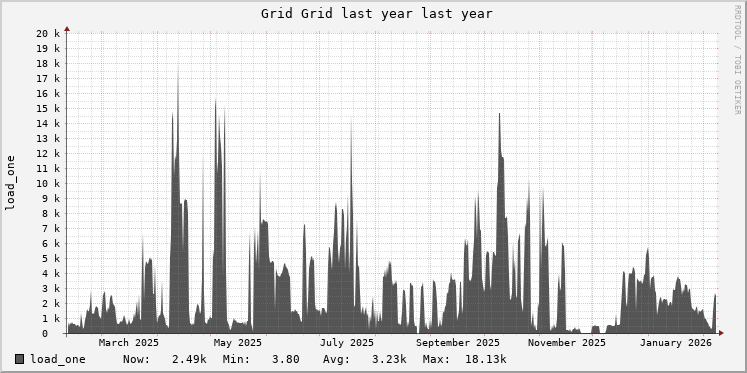Click the Now value '2.49k'
Viewport: 747px width, 373px height.
(x=189, y=359)
